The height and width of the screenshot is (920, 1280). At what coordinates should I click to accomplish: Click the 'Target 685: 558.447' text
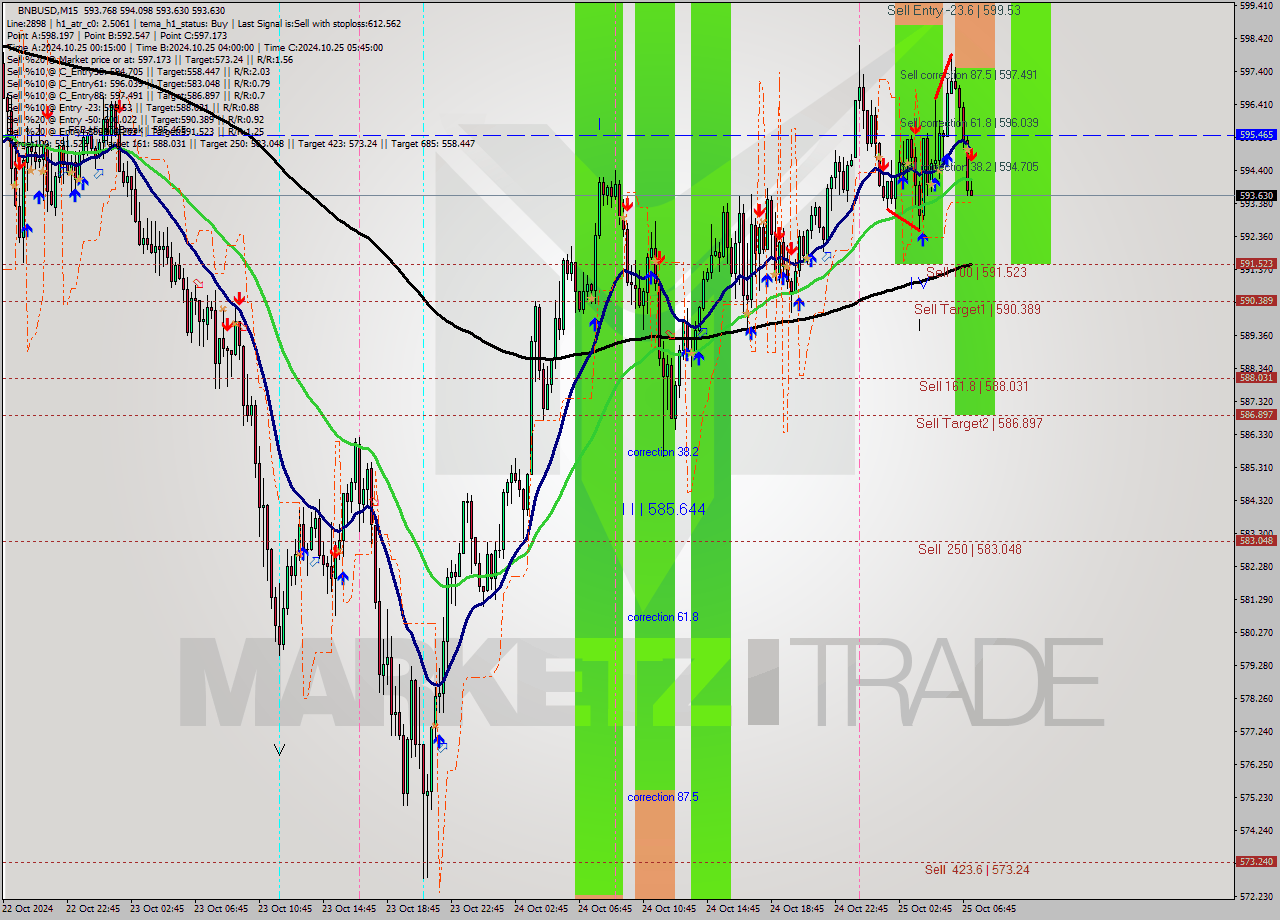point(433,143)
